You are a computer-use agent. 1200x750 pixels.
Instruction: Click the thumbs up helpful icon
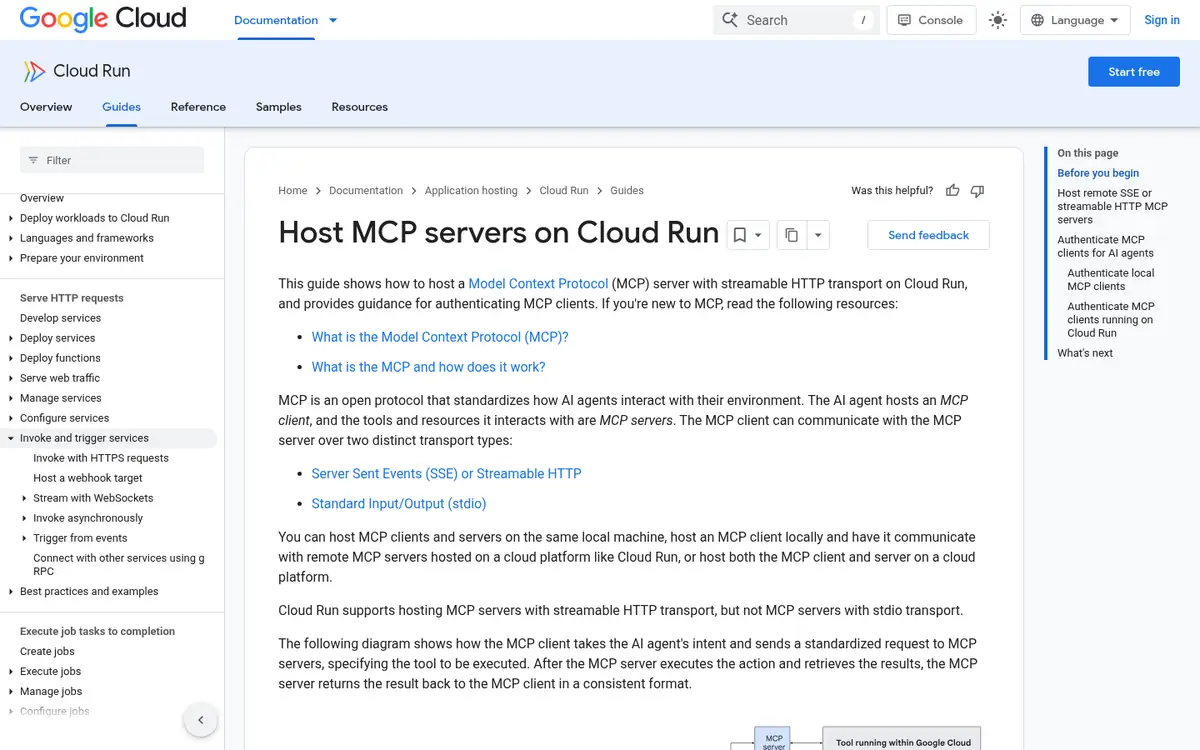[x=952, y=191]
